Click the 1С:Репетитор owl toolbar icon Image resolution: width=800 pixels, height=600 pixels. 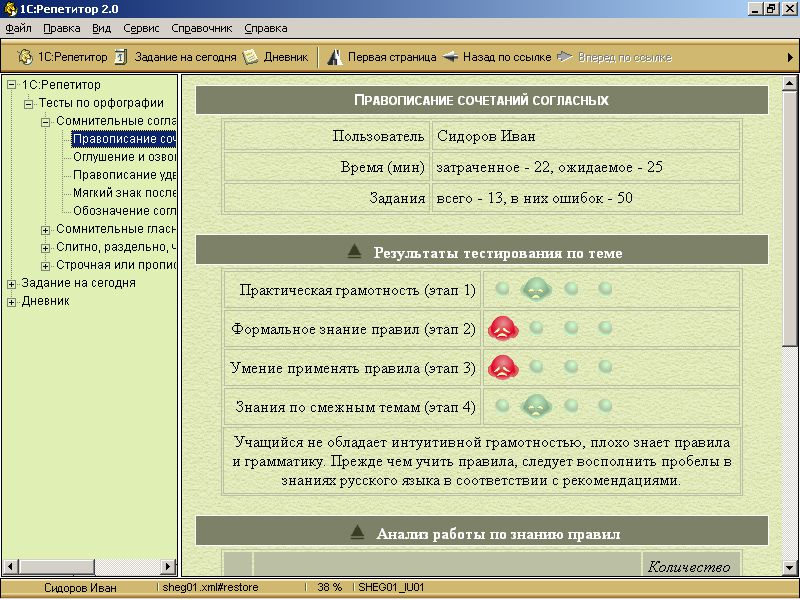point(25,57)
